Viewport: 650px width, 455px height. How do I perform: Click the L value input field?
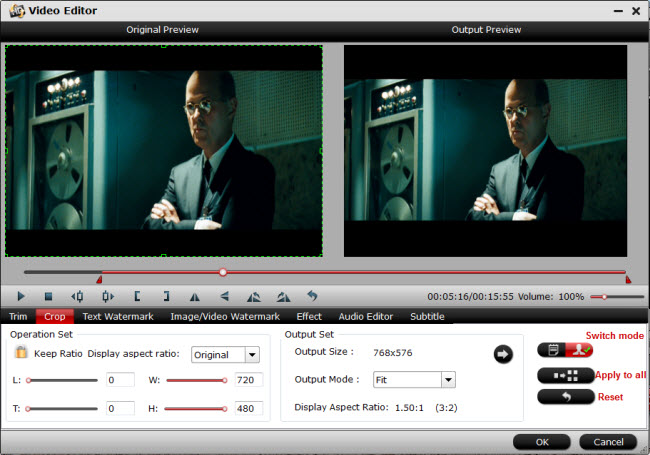click(x=120, y=380)
